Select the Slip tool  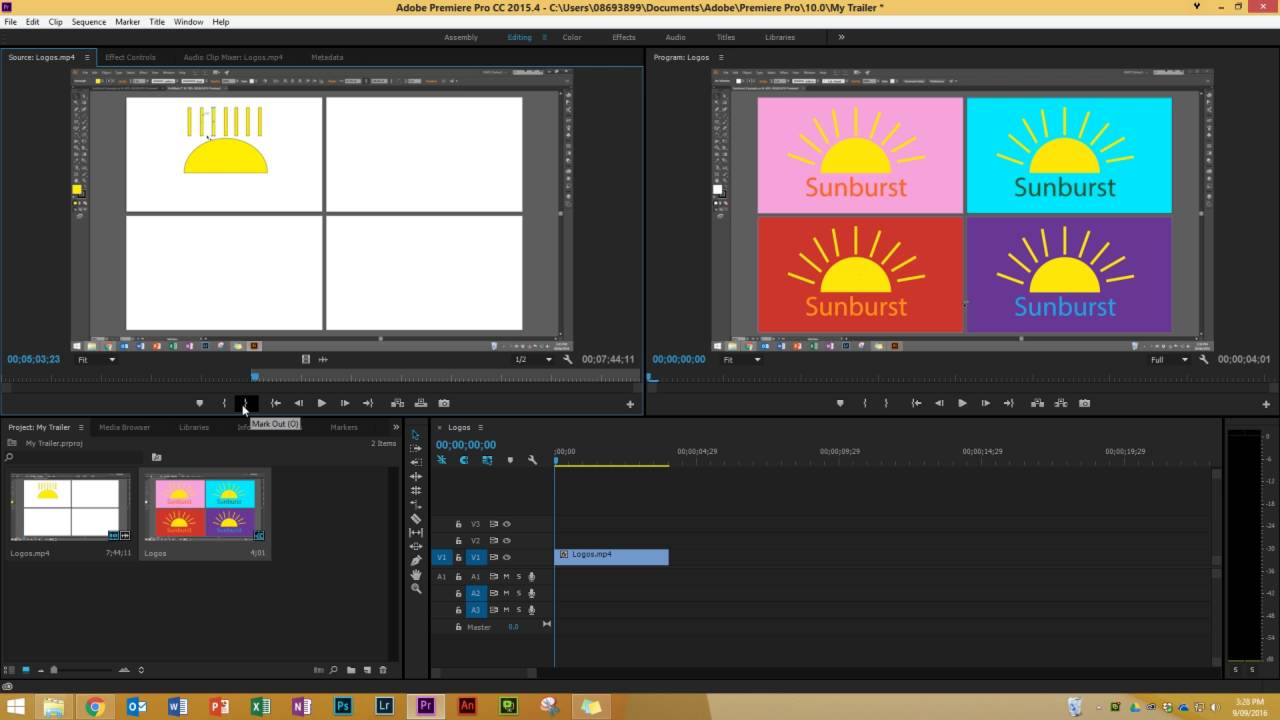tap(416, 532)
